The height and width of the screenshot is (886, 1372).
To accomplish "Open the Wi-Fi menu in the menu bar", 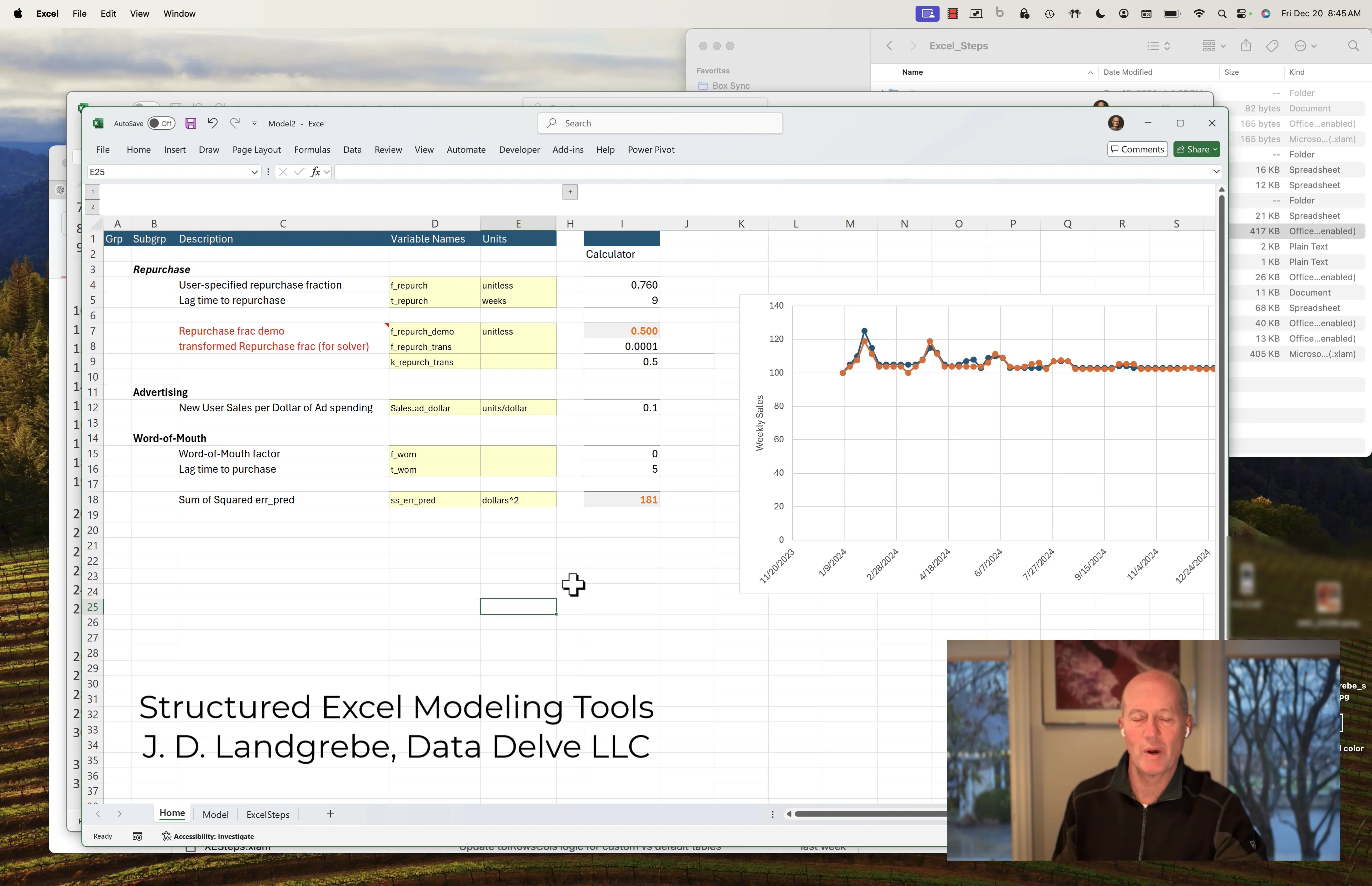I will coord(1199,13).
